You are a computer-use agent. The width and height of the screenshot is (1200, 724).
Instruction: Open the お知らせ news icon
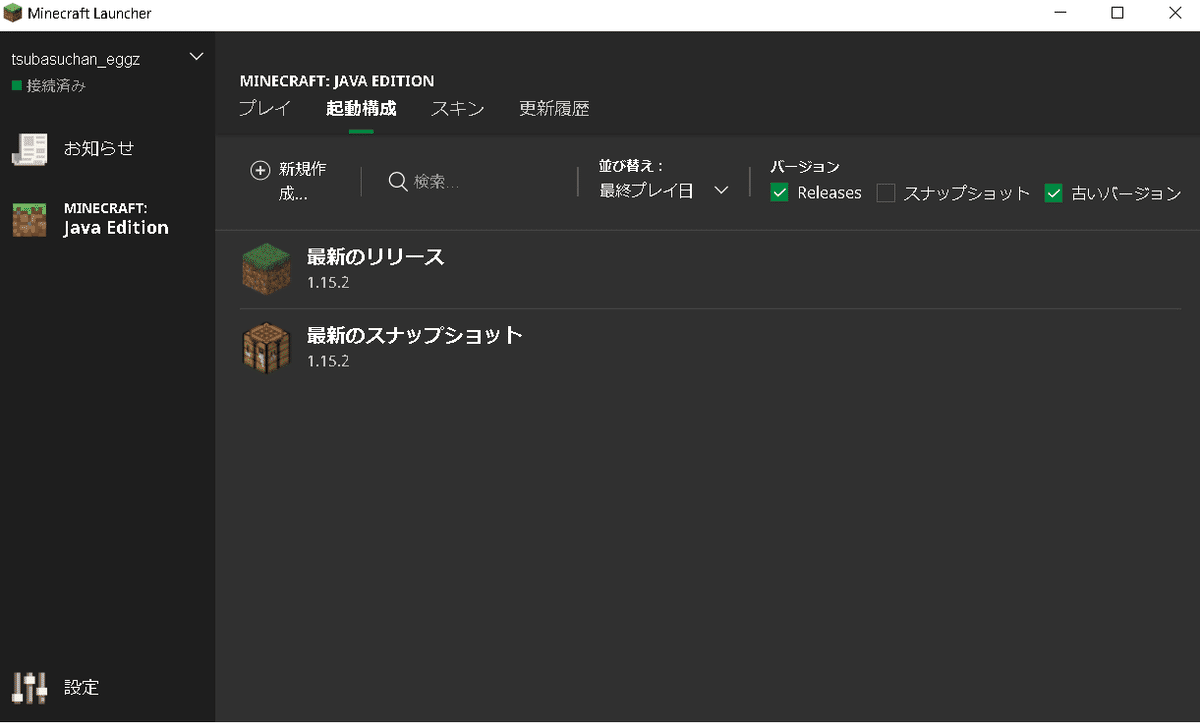click(30, 148)
